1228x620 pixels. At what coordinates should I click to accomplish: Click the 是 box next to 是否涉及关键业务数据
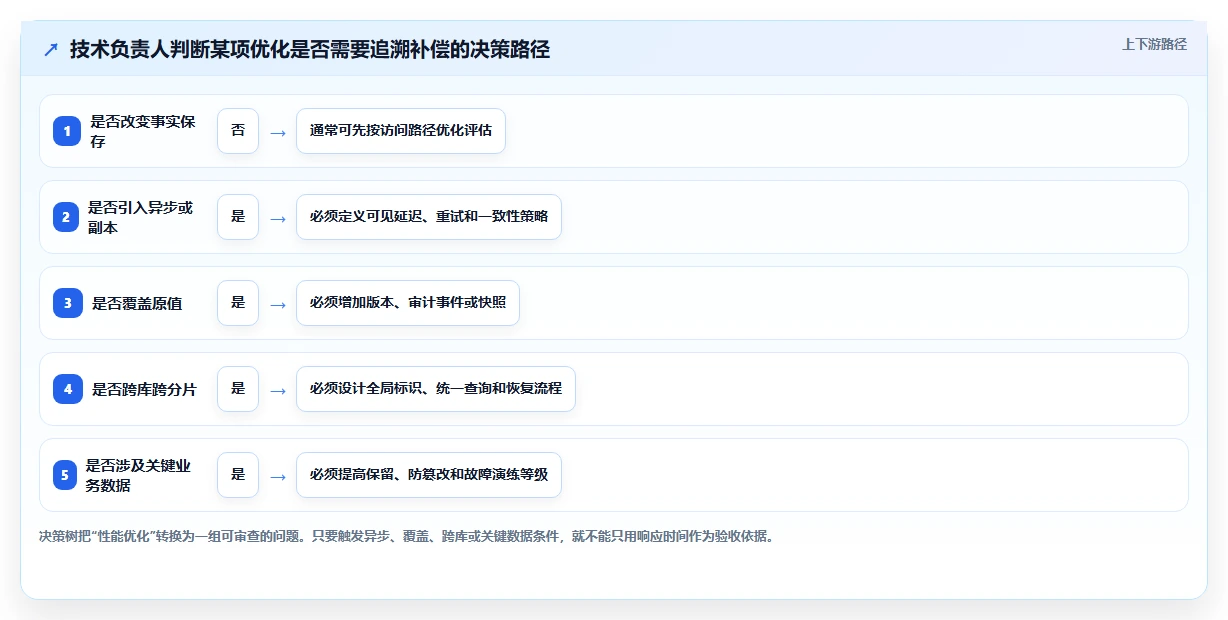click(x=238, y=475)
